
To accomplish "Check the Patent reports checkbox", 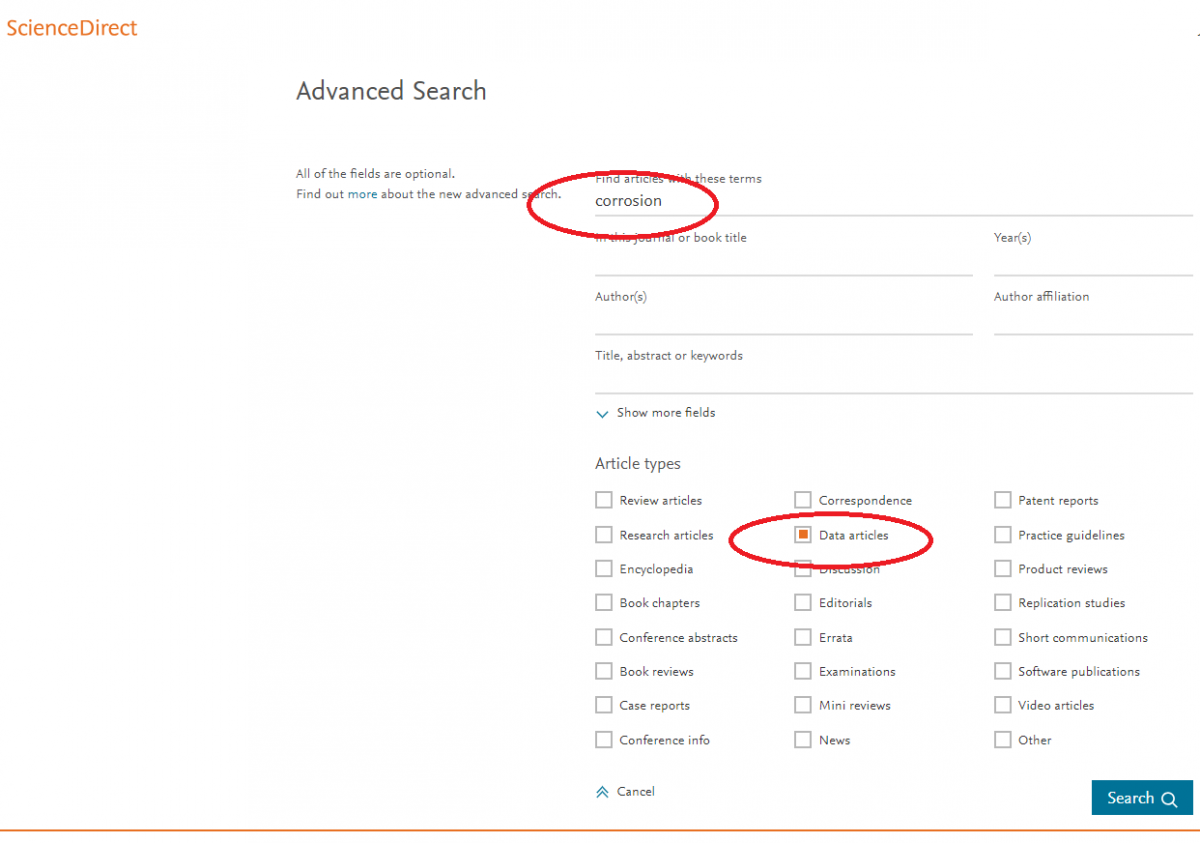I will click(x=1003, y=500).
